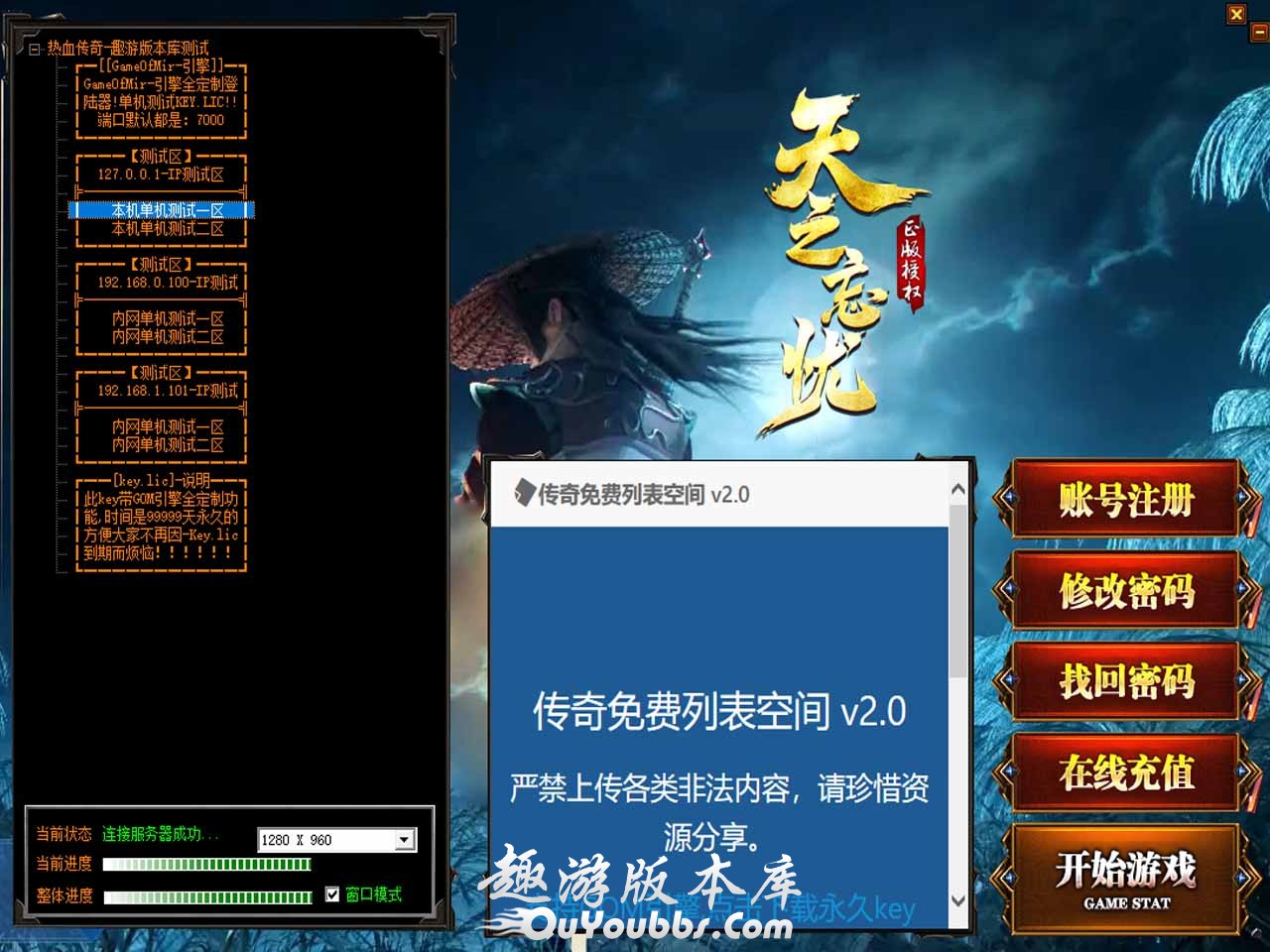
Task: Click the 整体进度 progress bar
Action: click(x=207, y=897)
